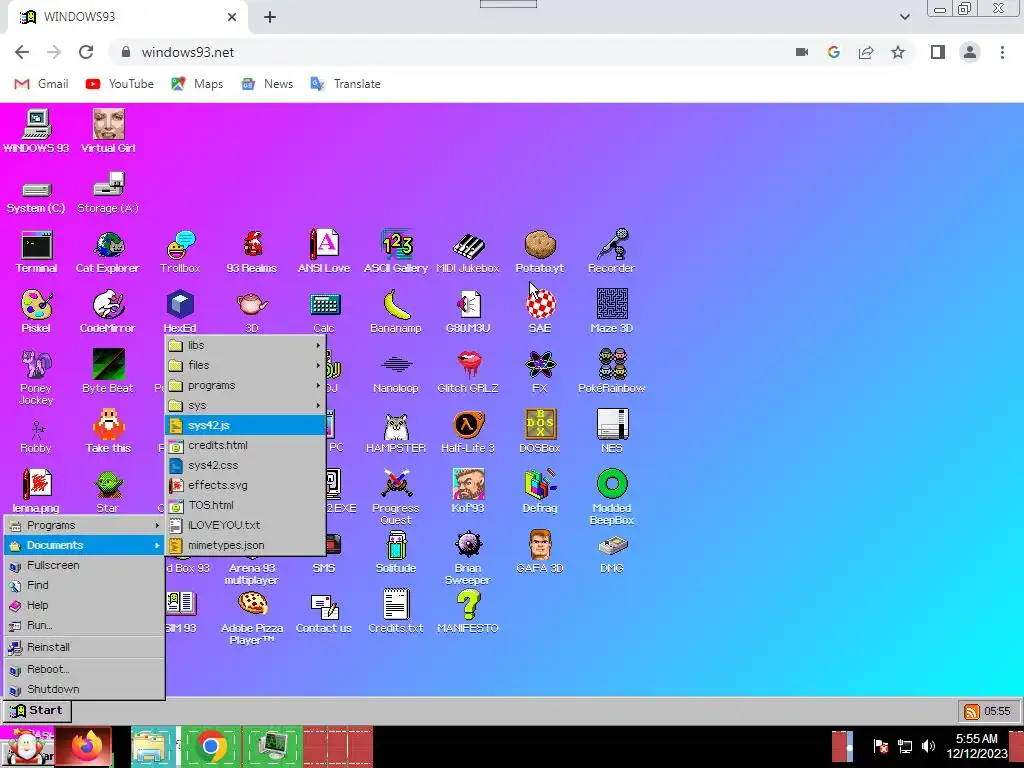Viewport: 1024px width, 768px height.
Task: Open Nanoloop icon
Action: point(396,372)
